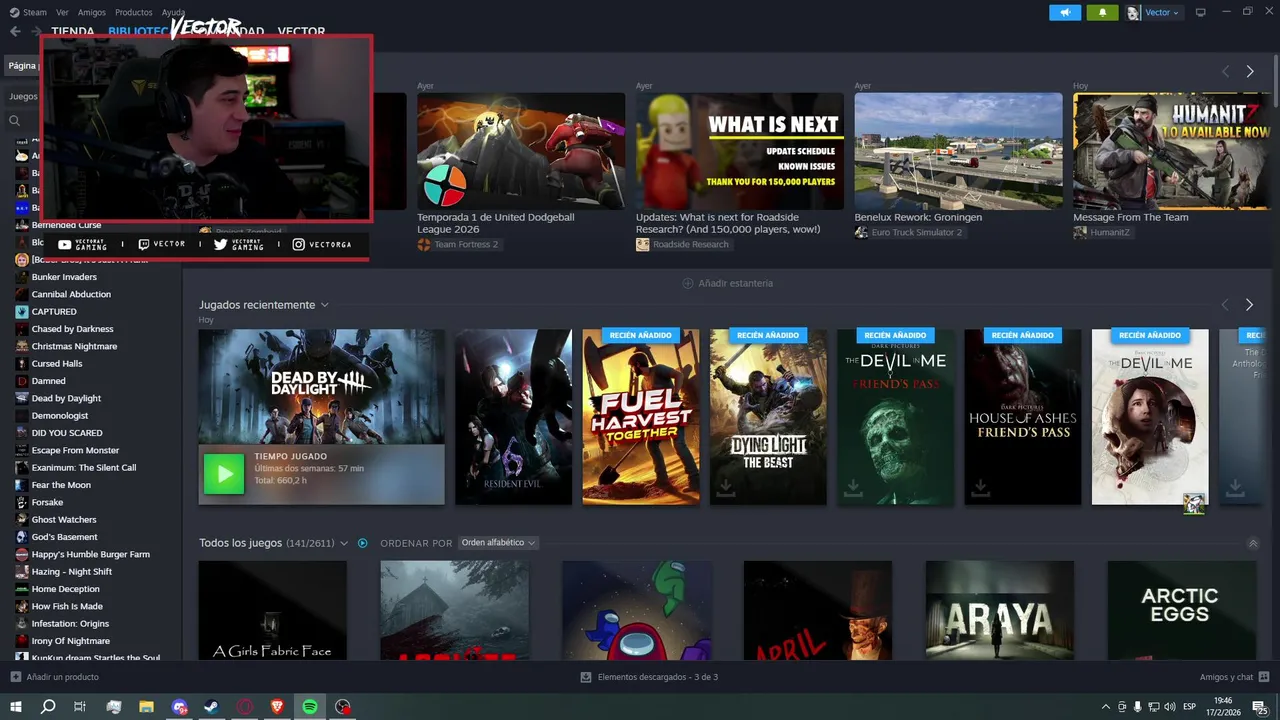Select Demonologist in the sidebar list

[x=60, y=416]
